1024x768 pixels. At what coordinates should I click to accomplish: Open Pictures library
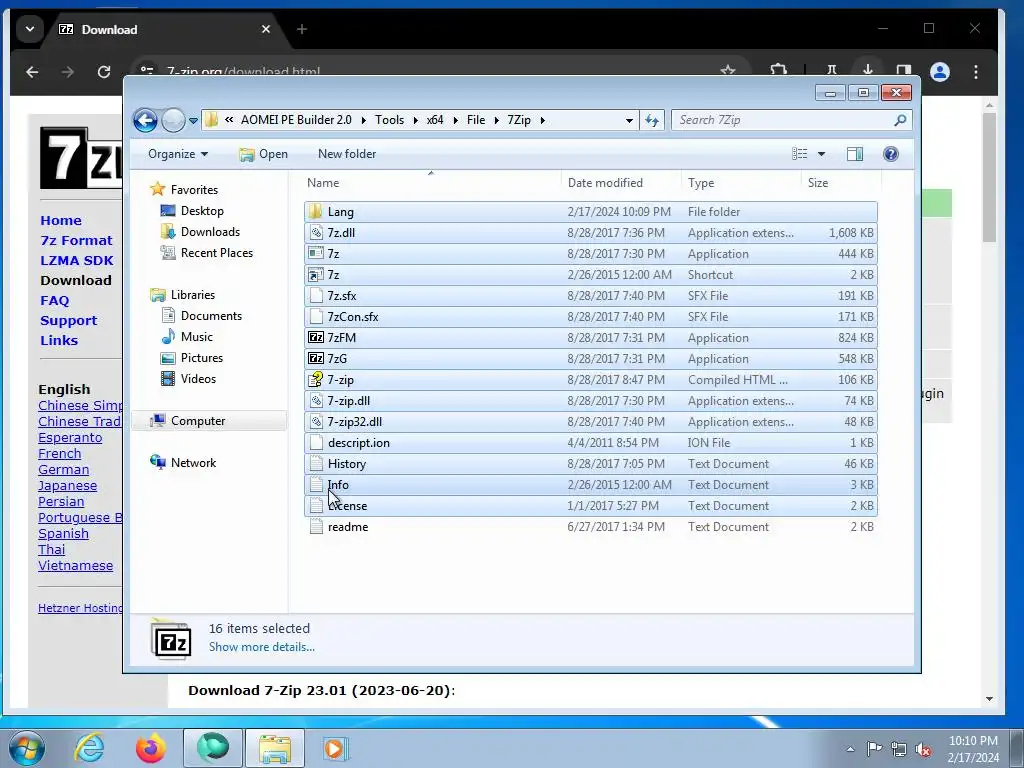(x=202, y=358)
